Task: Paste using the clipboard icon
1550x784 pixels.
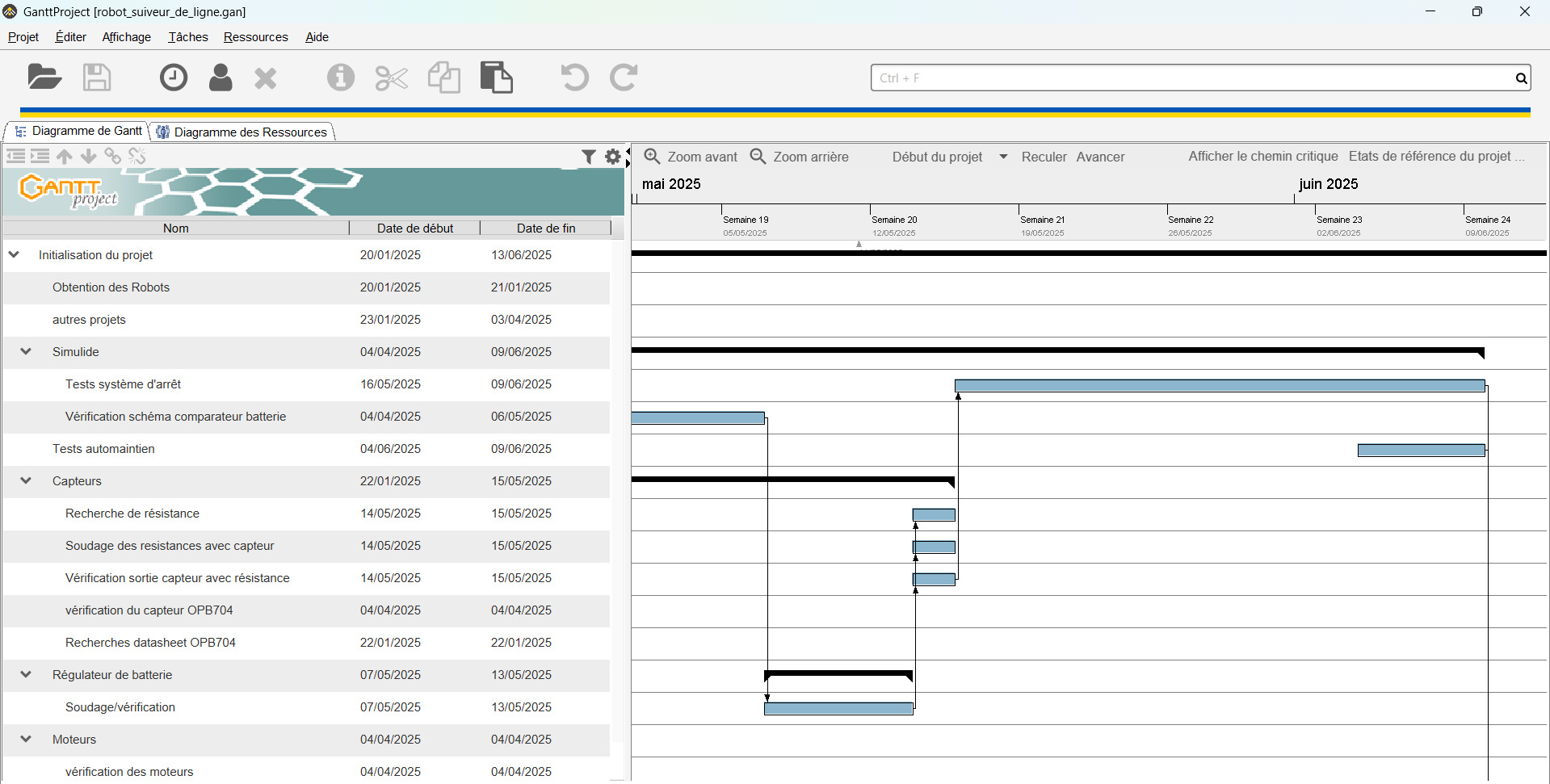Action: (496, 78)
